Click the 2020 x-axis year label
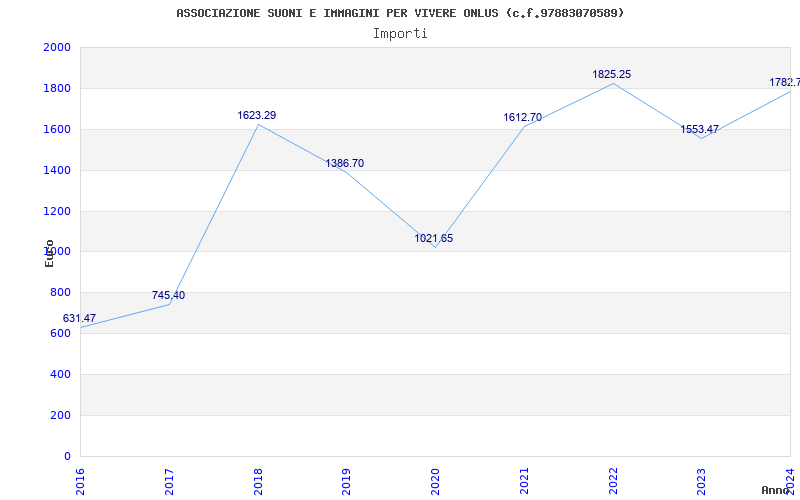This screenshot has width=800, height=500. 436,481
